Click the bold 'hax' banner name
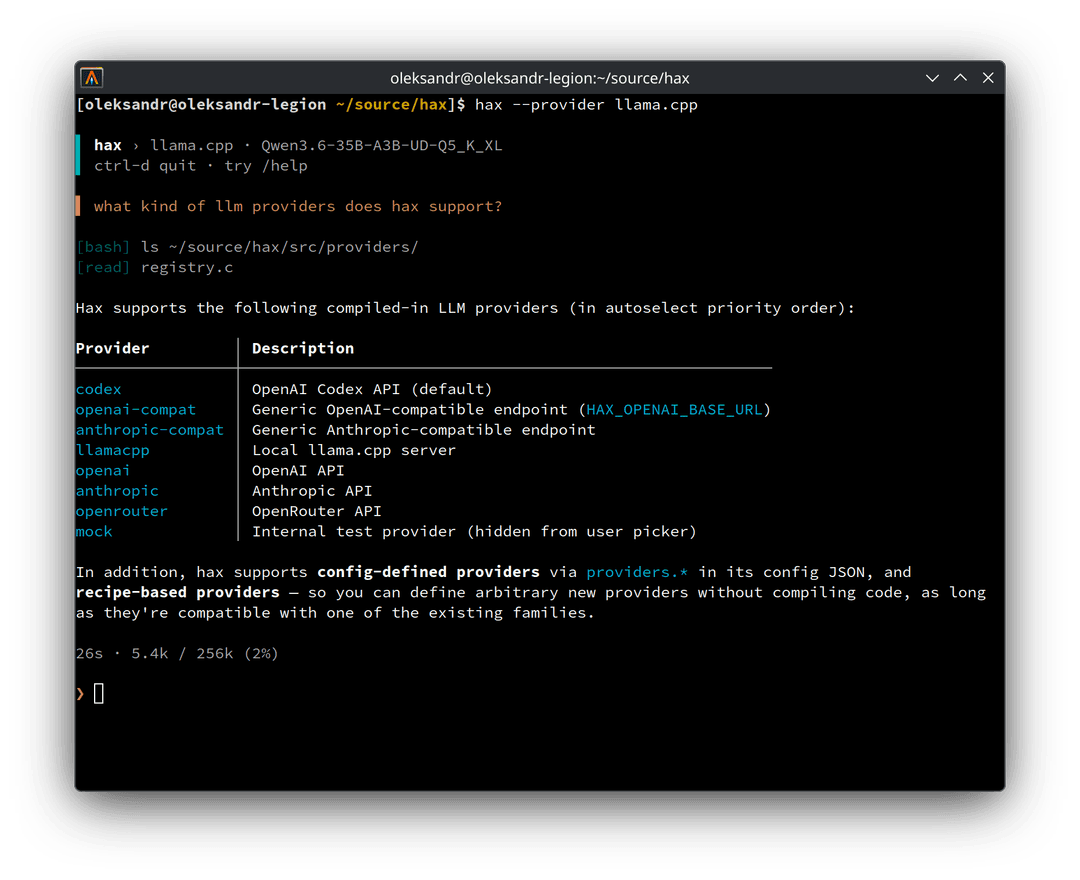This screenshot has width=1080, height=880. pos(107,145)
